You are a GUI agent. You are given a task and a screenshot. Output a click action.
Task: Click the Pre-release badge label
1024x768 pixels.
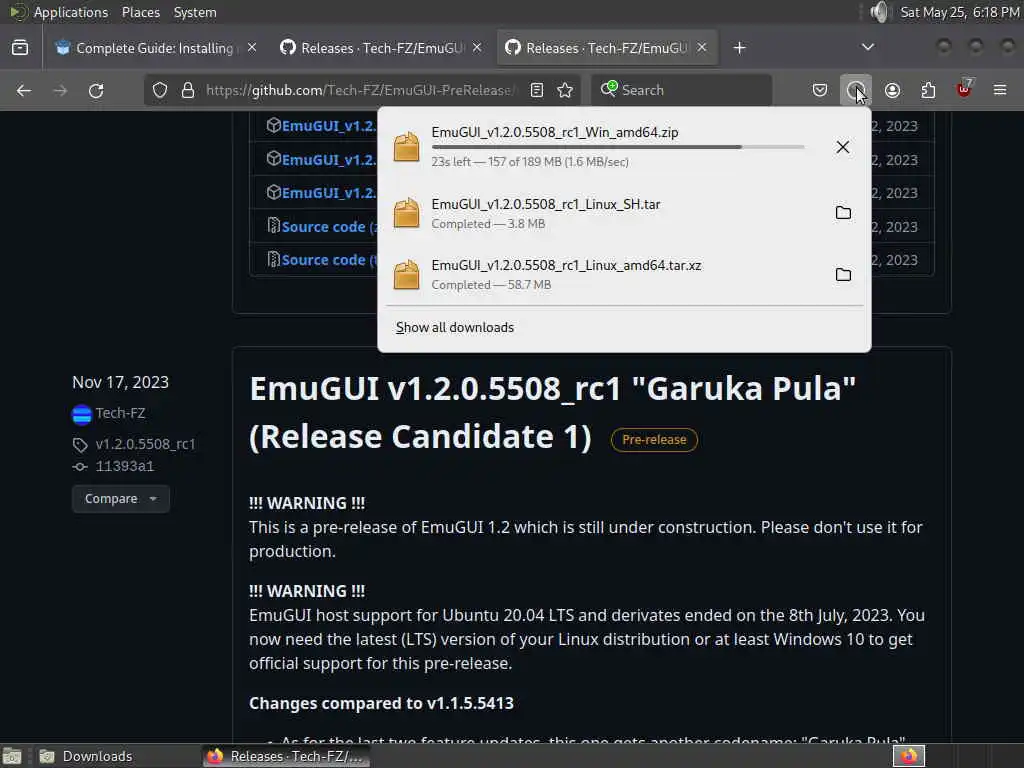(654, 440)
